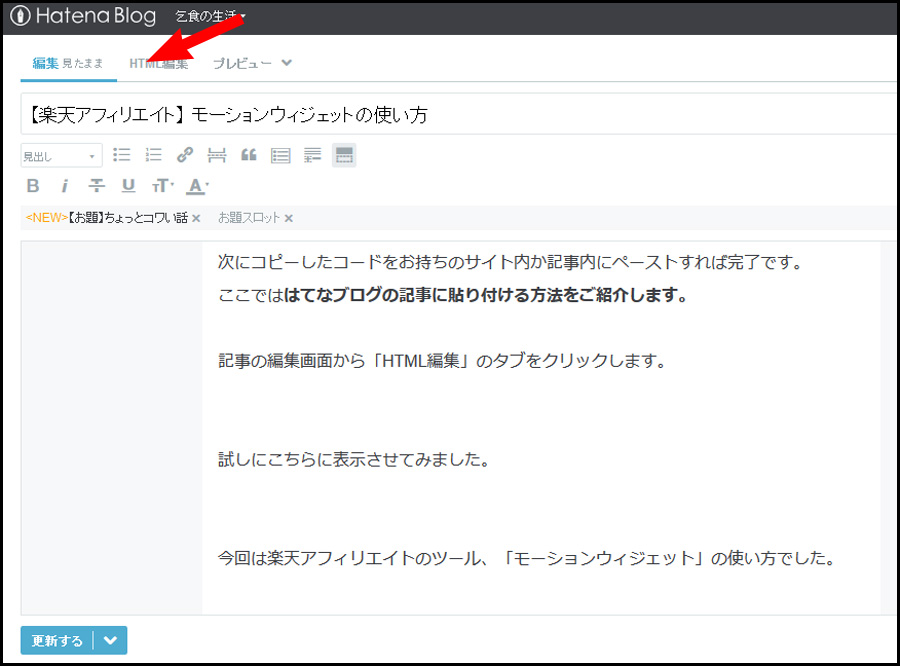The image size is (900, 666).
Task: Select the お題スロット topic
Action: point(249,218)
